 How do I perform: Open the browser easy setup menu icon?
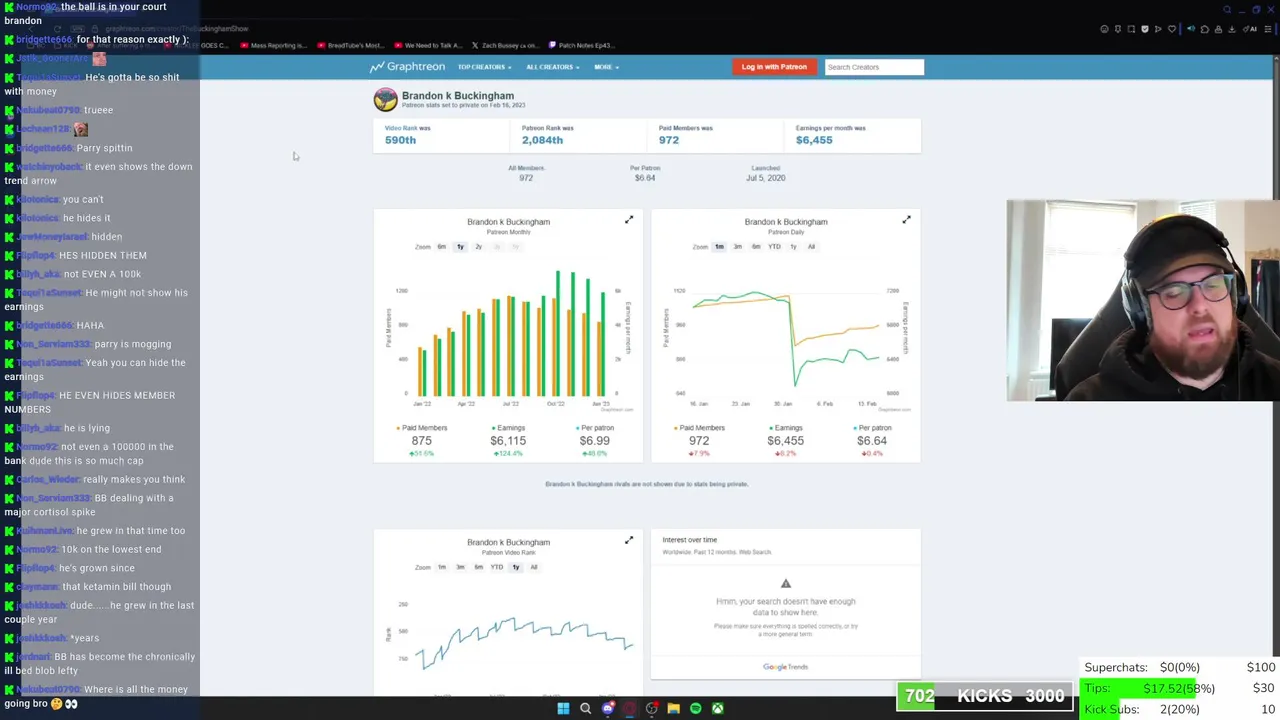1268,29
